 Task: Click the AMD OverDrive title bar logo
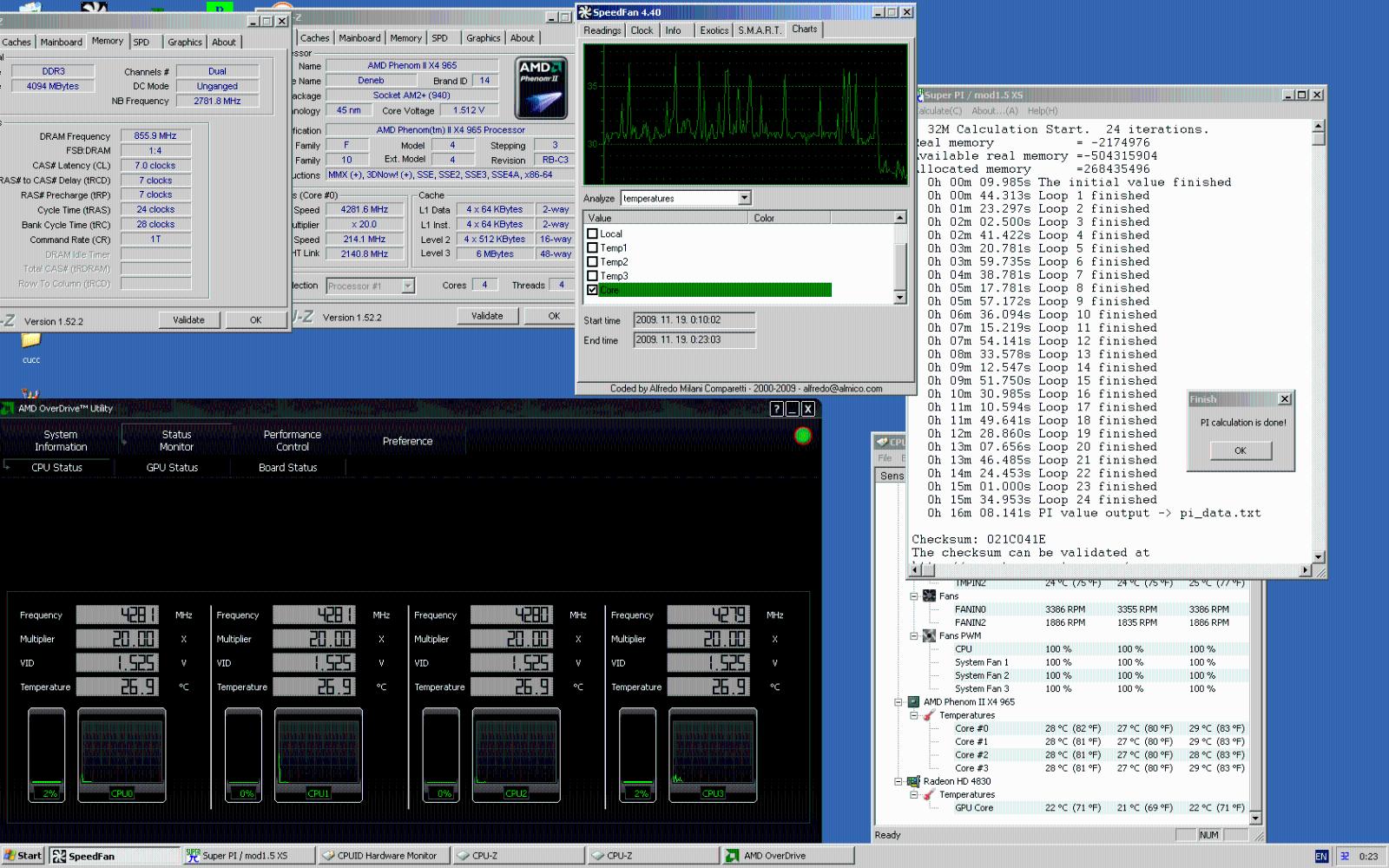coord(8,408)
